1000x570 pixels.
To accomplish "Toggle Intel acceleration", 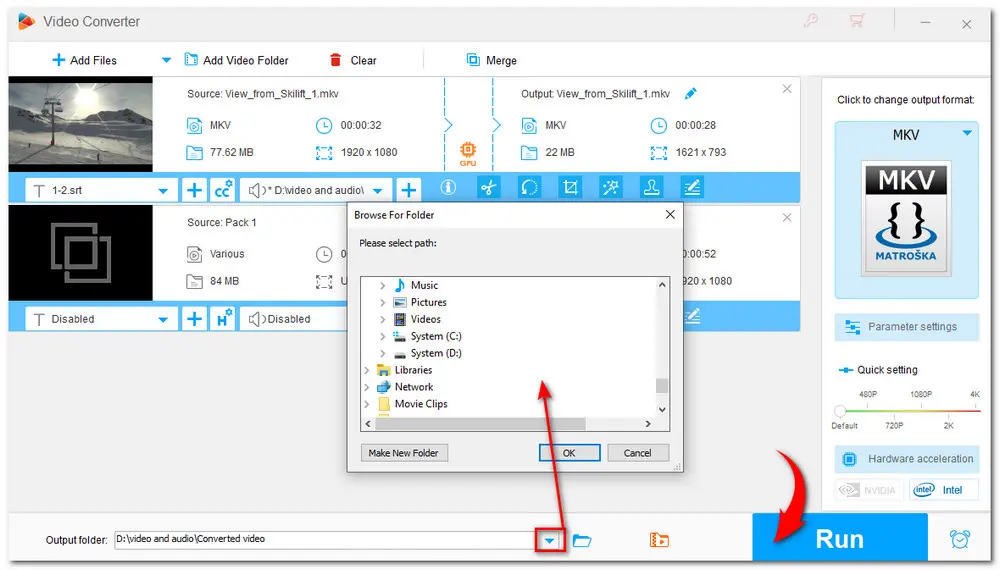I will [x=943, y=490].
